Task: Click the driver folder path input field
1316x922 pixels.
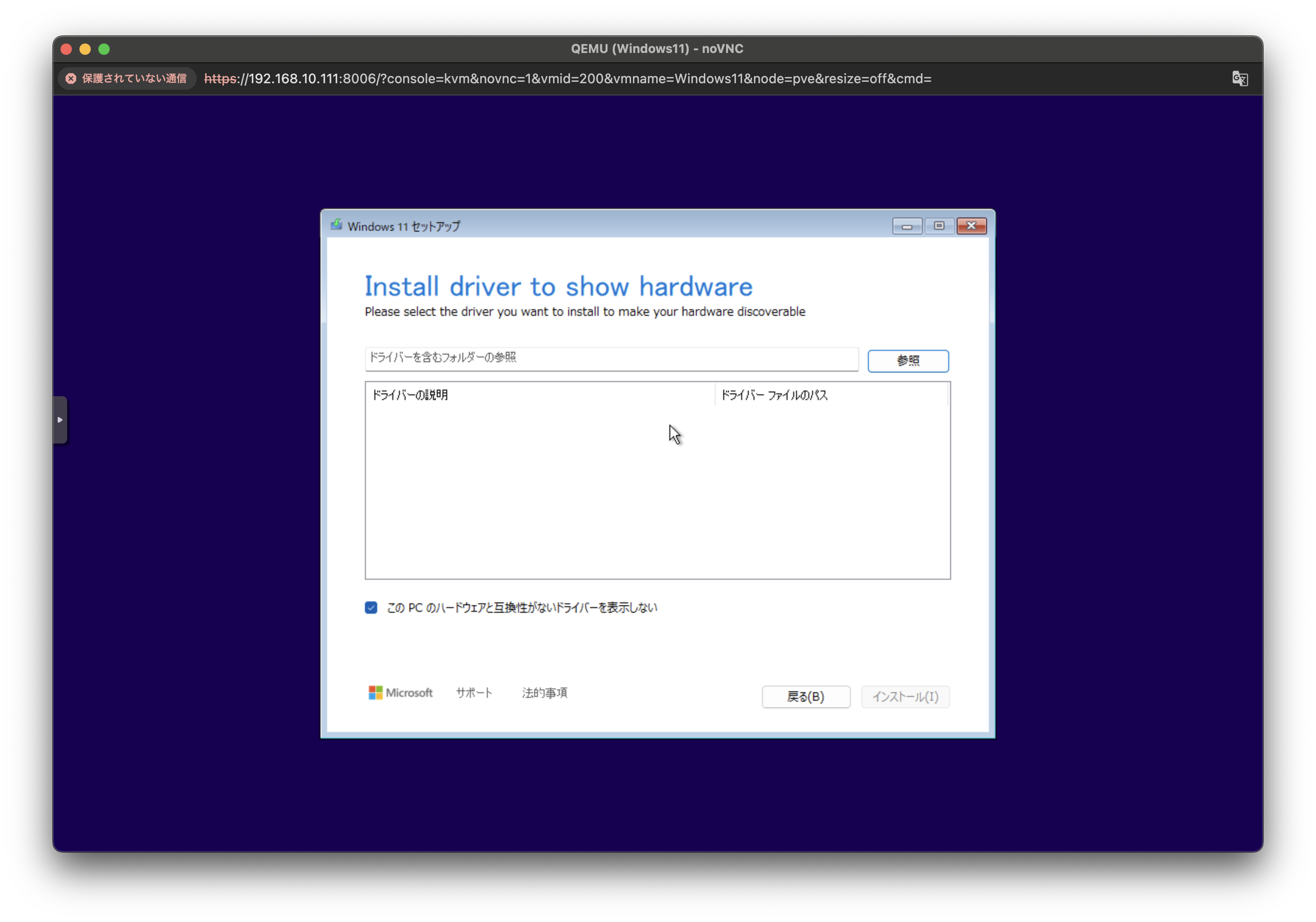Action: (611, 358)
